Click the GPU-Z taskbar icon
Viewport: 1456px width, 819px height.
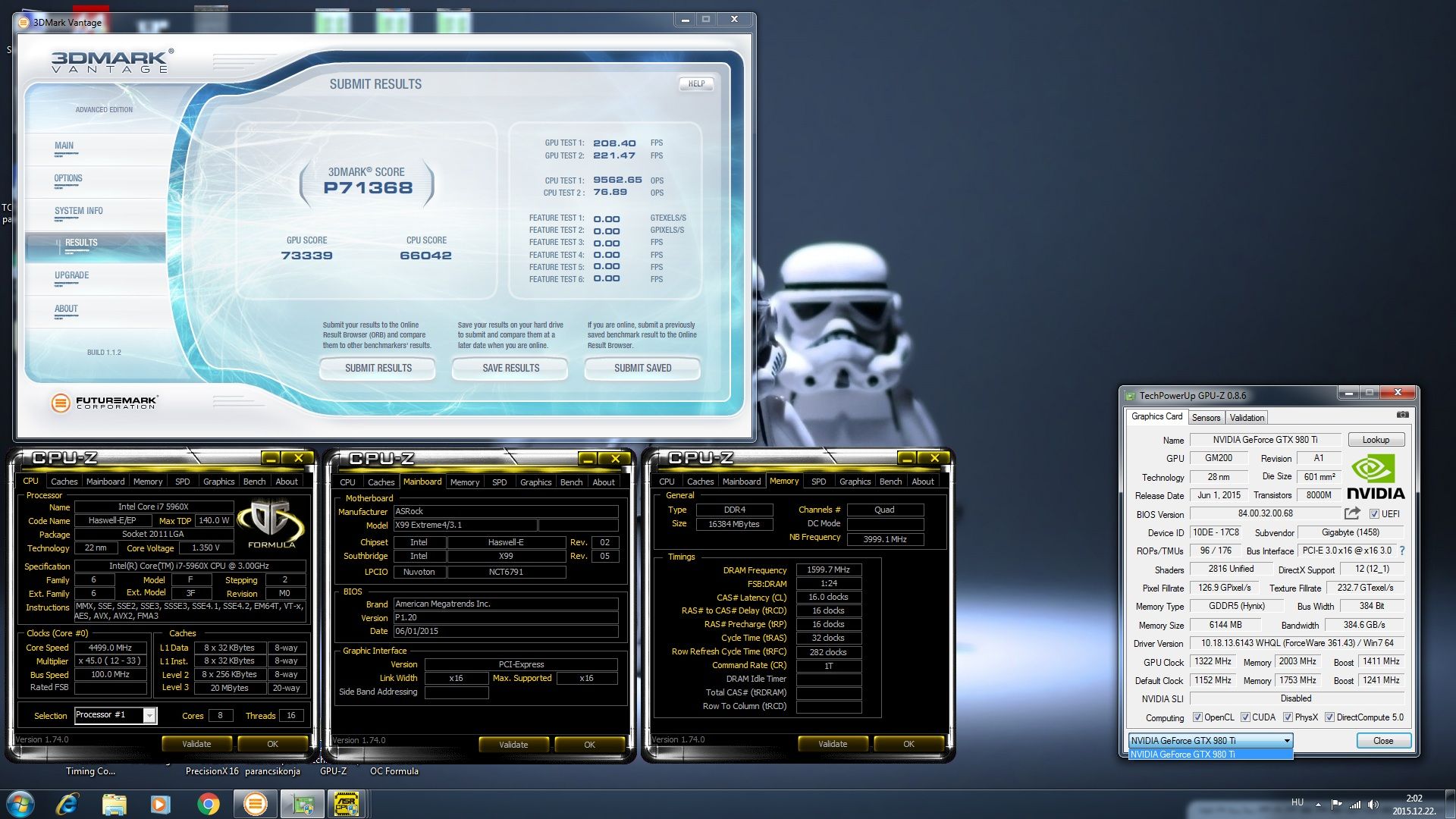point(303,804)
